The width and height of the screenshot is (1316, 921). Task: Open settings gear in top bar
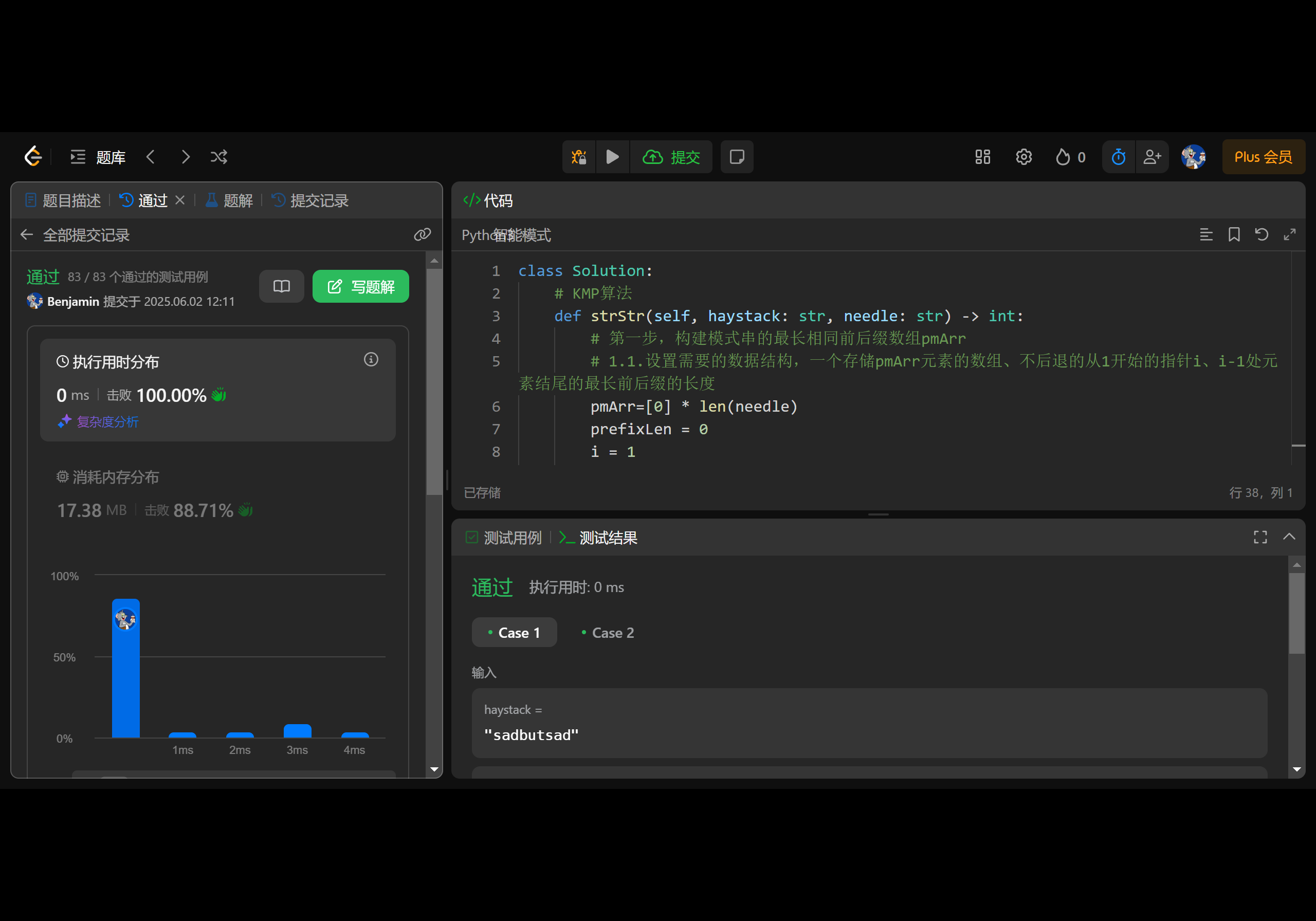point(1023,156)
